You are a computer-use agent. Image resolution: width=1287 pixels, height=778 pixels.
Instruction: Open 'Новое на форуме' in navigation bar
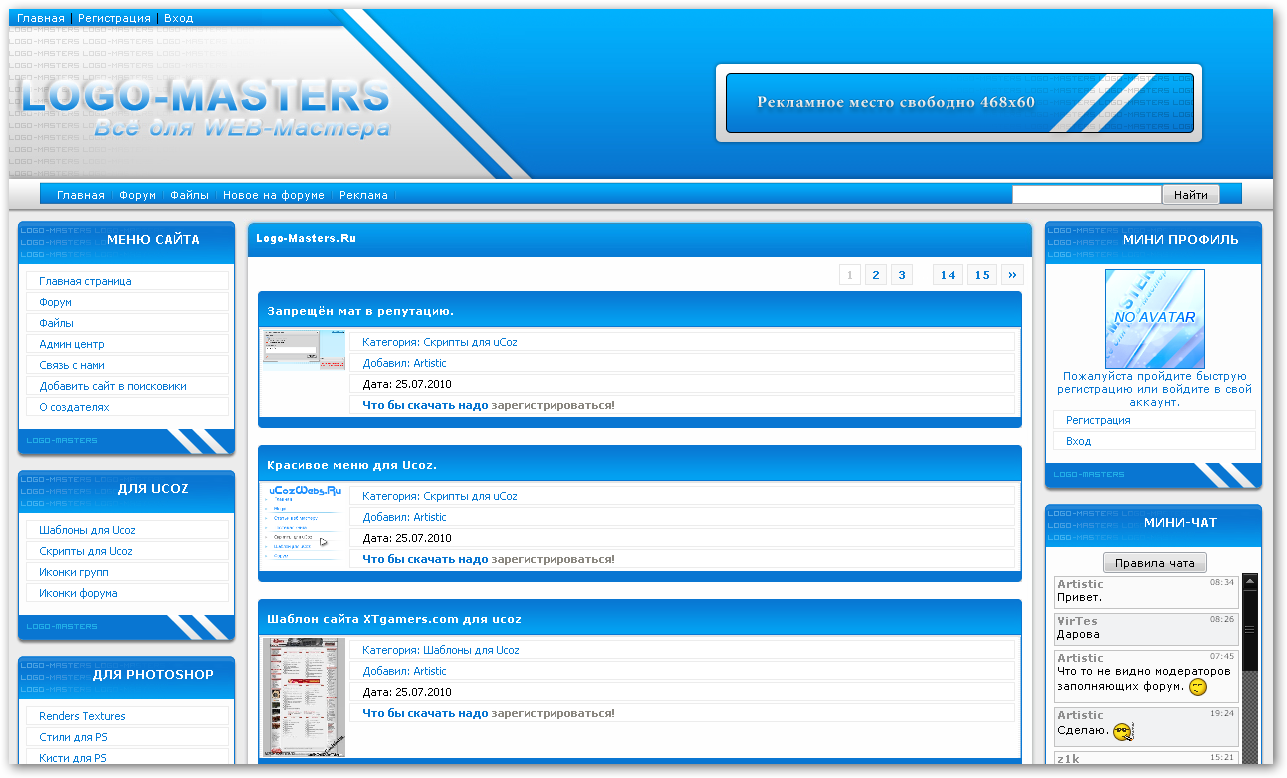[x=274, y=195]
